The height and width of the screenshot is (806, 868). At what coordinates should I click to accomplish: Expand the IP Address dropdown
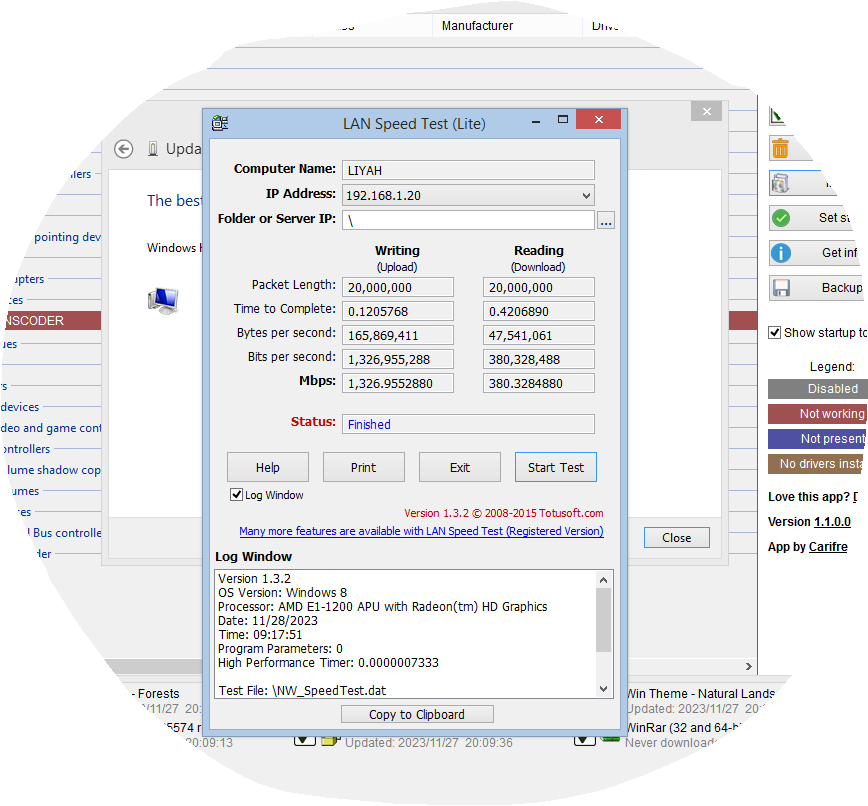click(586, 195)
